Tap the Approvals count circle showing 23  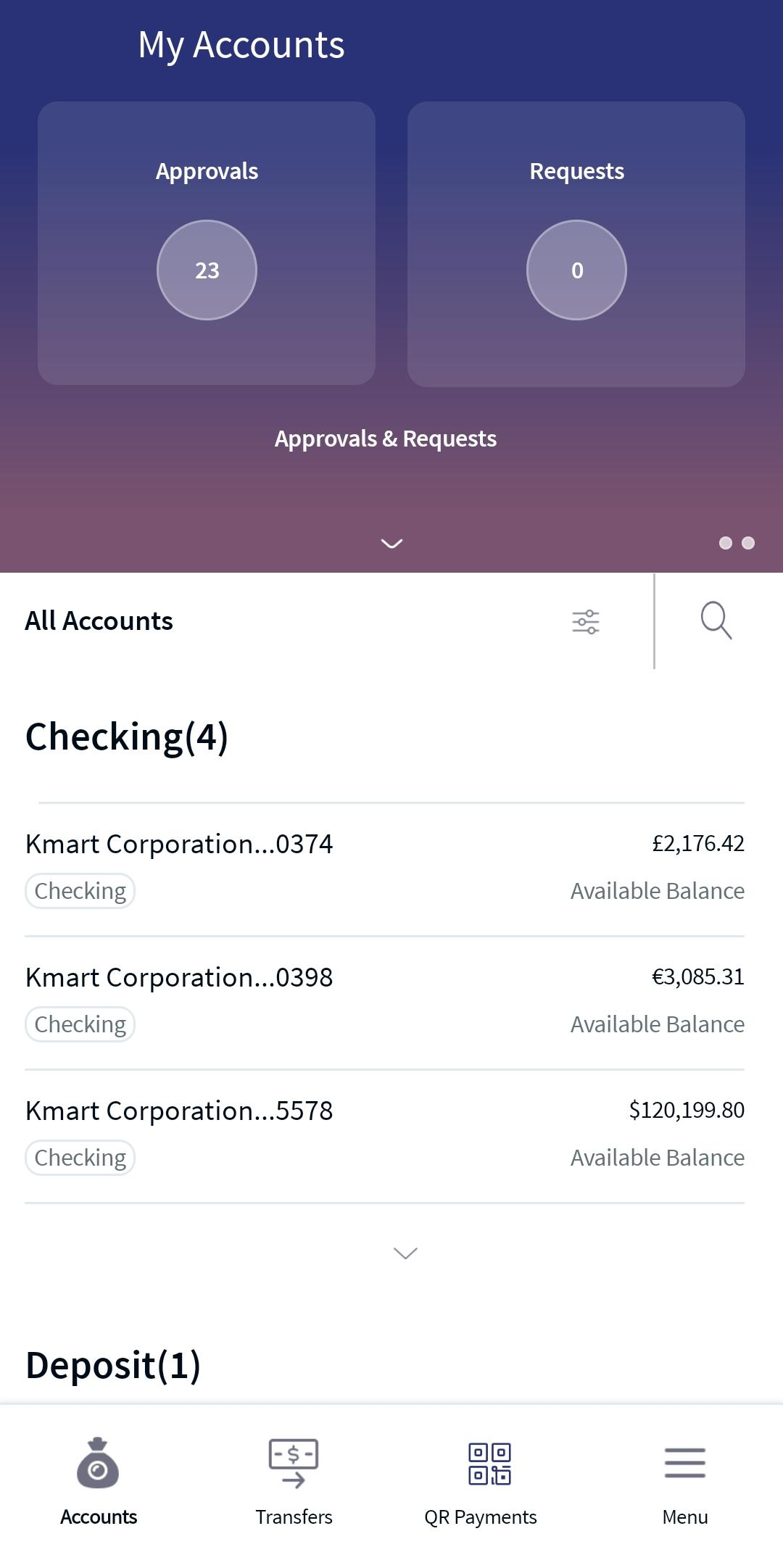(207, 270)
